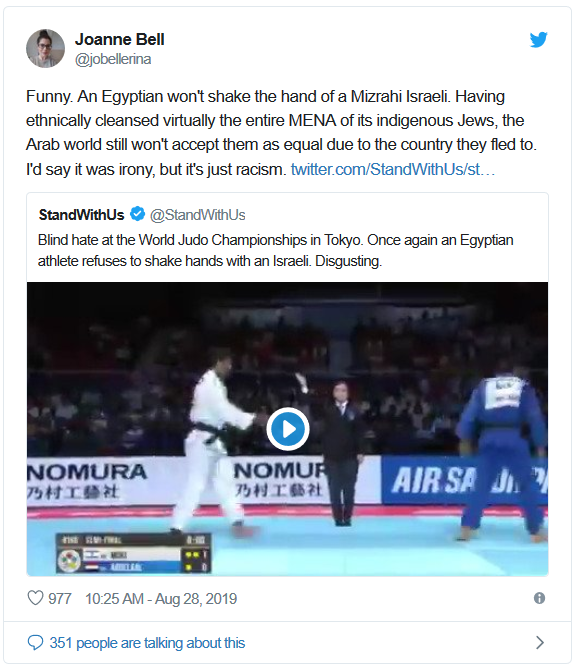Screen dimensions: 577x672
Task: Open the @jobellerina handle link
Action: tap(113, 59)
